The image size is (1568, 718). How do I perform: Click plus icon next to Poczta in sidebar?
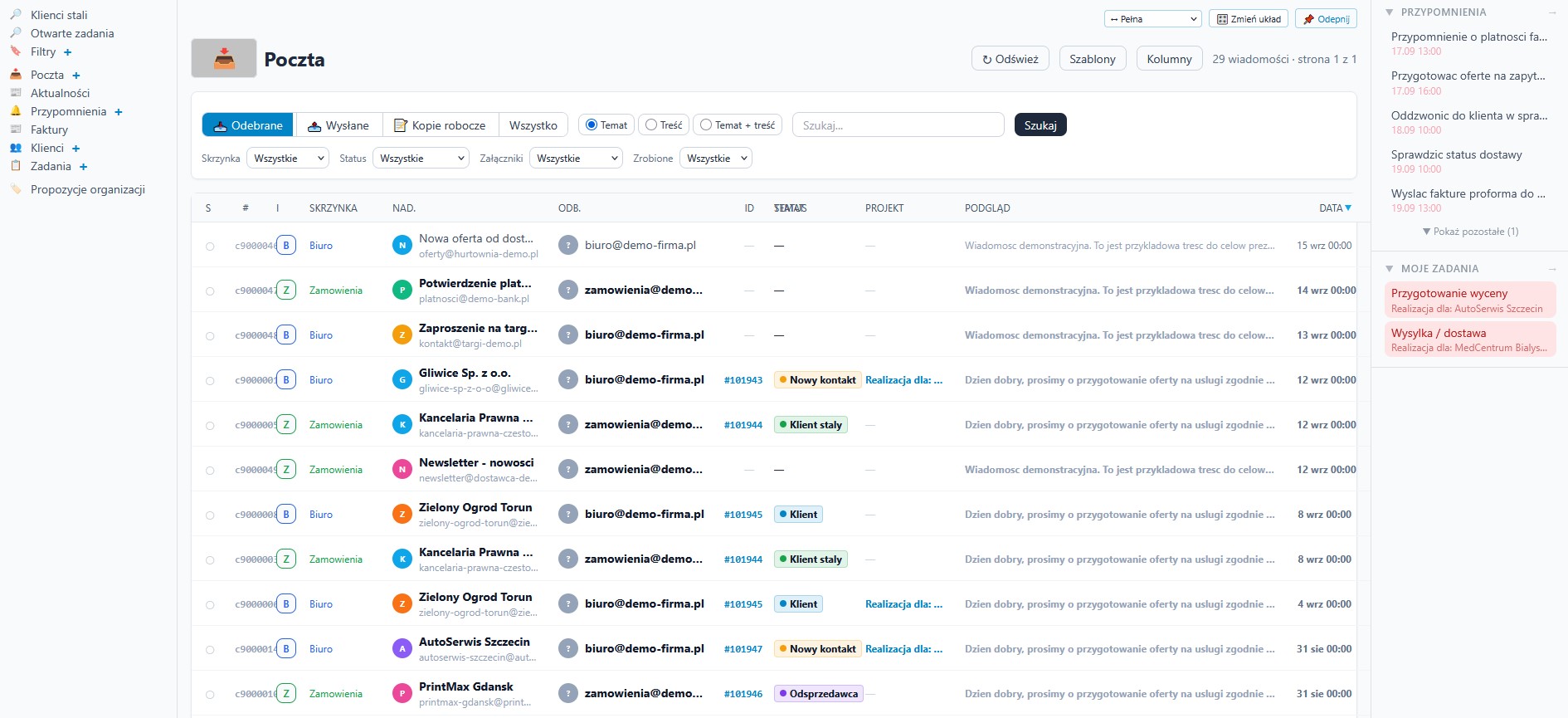pyautogui.click(x=76, y=76)
